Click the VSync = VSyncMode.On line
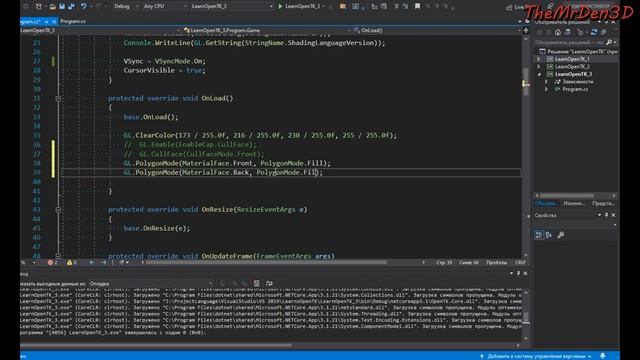The width and height of the screenshot is (640, 360). click(164, 61)
